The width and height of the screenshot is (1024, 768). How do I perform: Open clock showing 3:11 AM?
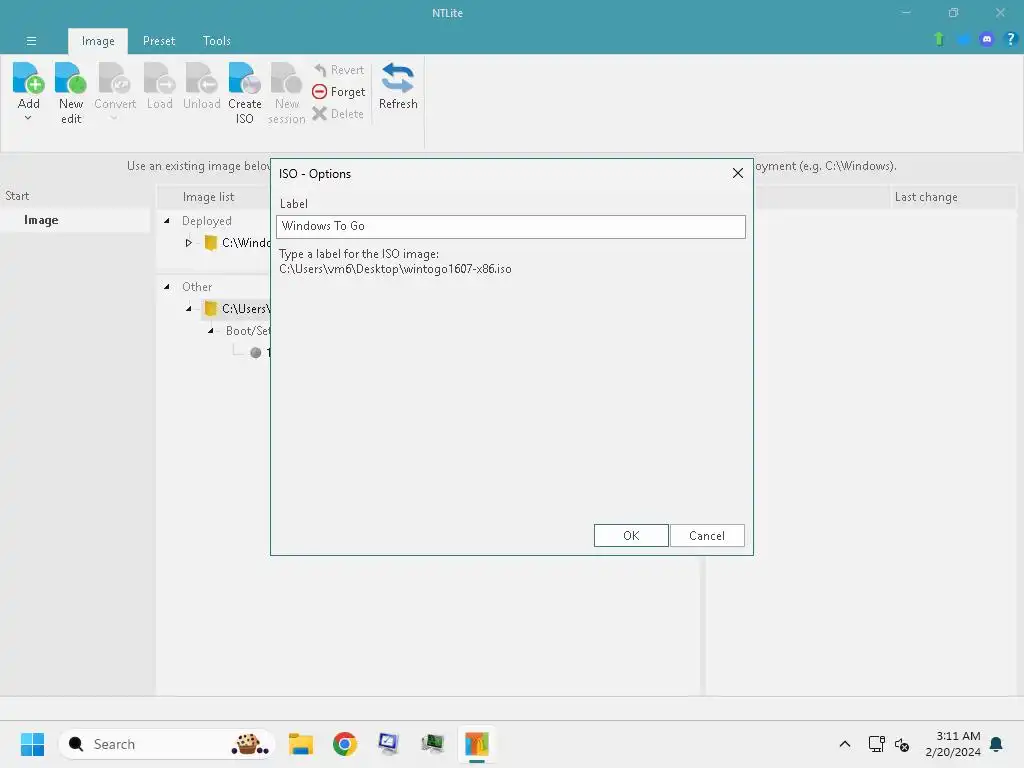953,744
